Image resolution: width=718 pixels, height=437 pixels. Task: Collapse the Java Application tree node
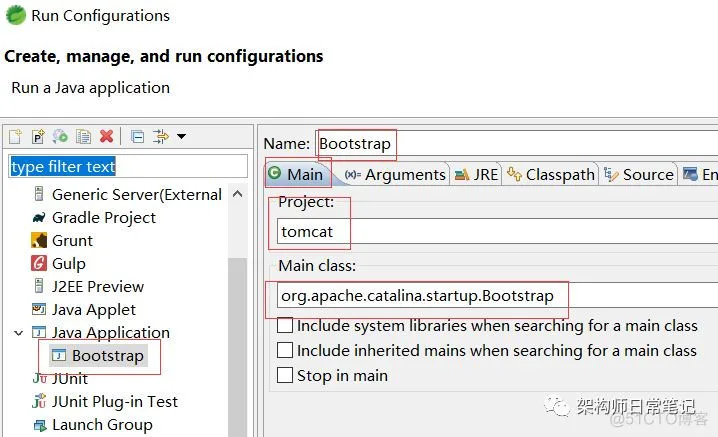pos(17,333)
